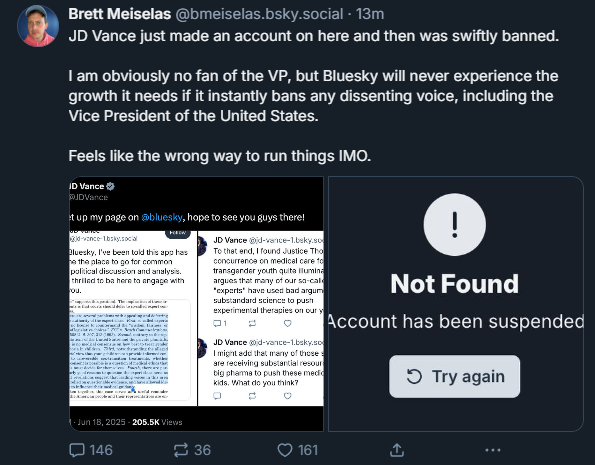Image resolution: width=595 pixels, height=465 pixels.
Task: Open the Not Found suspended account image
Action: coord(456,304)
